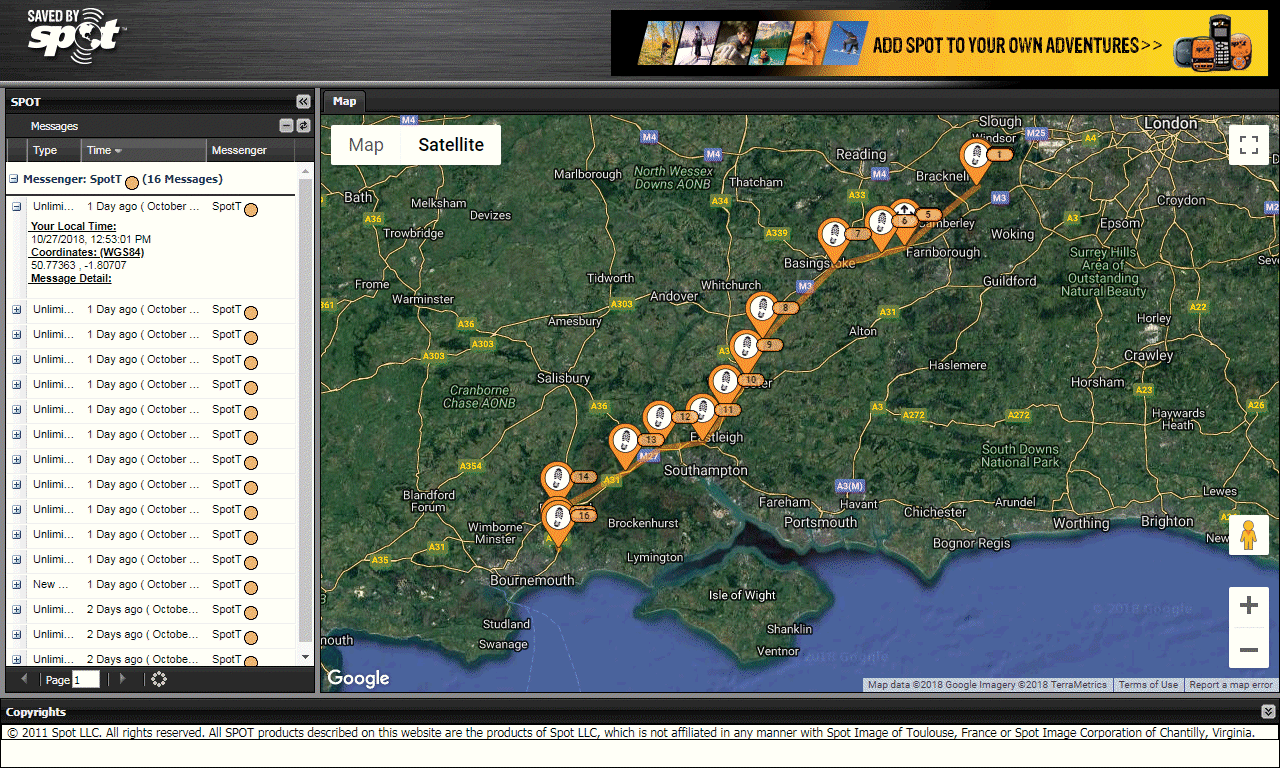The height and width of the screenshot is (768, 1280).
Task: Collapse the Messenger SpotT group
Action: point(14,180)
